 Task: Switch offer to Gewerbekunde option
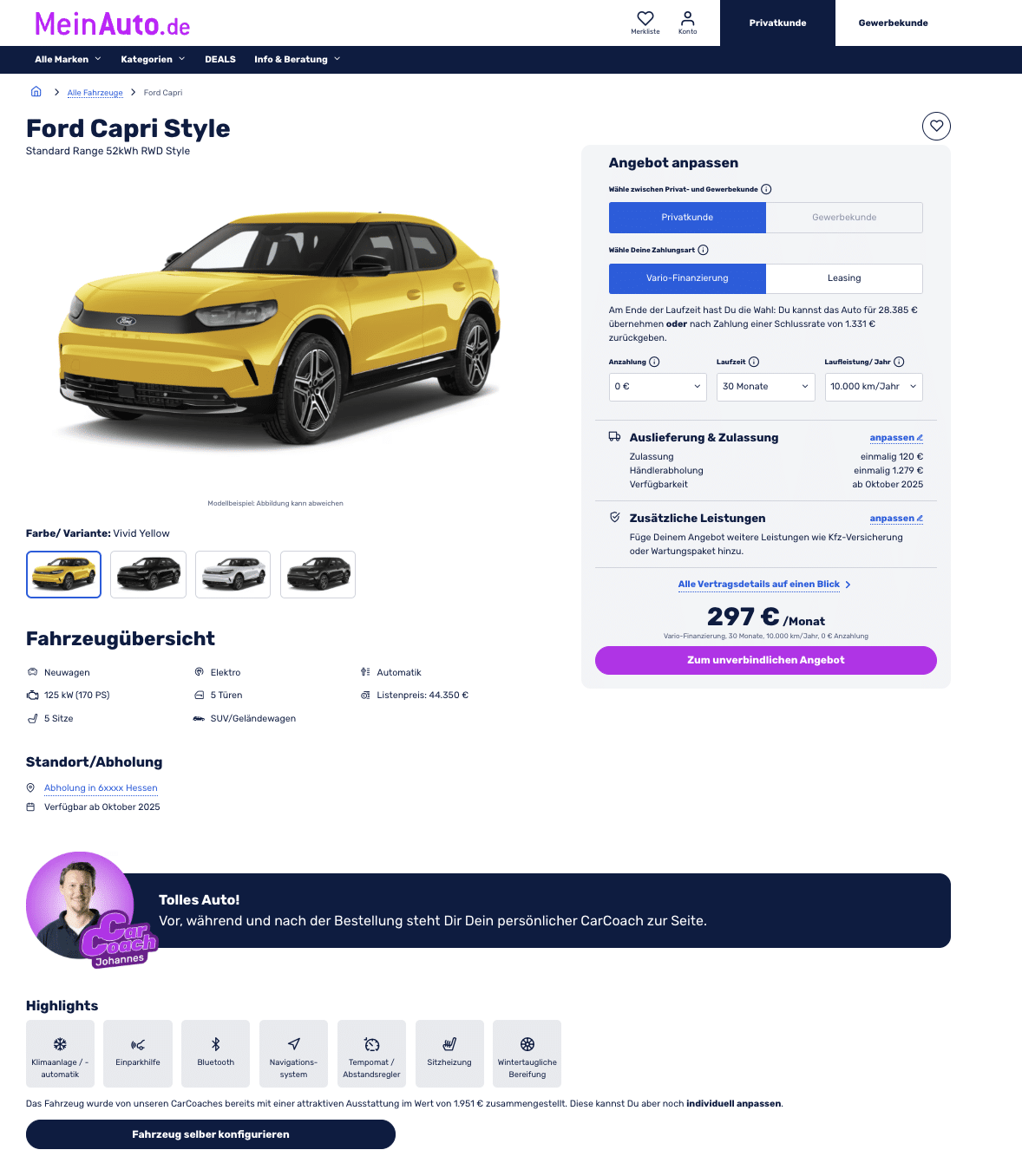tap(844, 218)
